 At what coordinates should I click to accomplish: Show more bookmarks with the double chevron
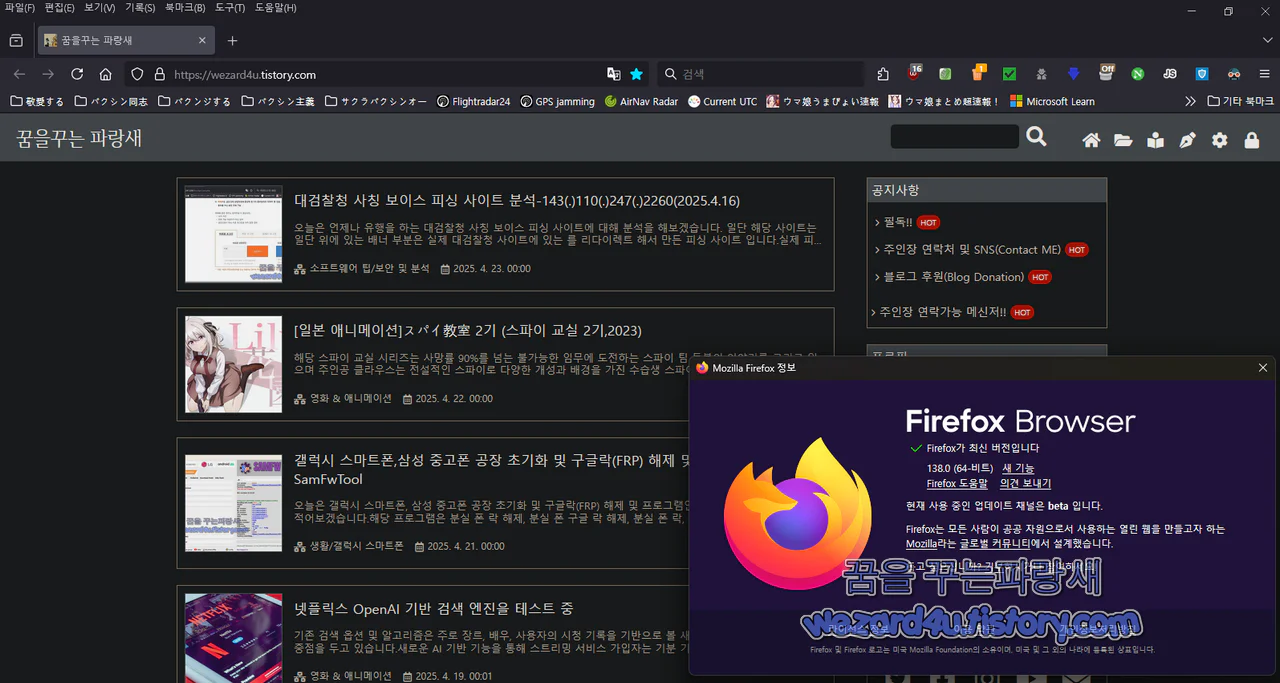(1190, 101)
